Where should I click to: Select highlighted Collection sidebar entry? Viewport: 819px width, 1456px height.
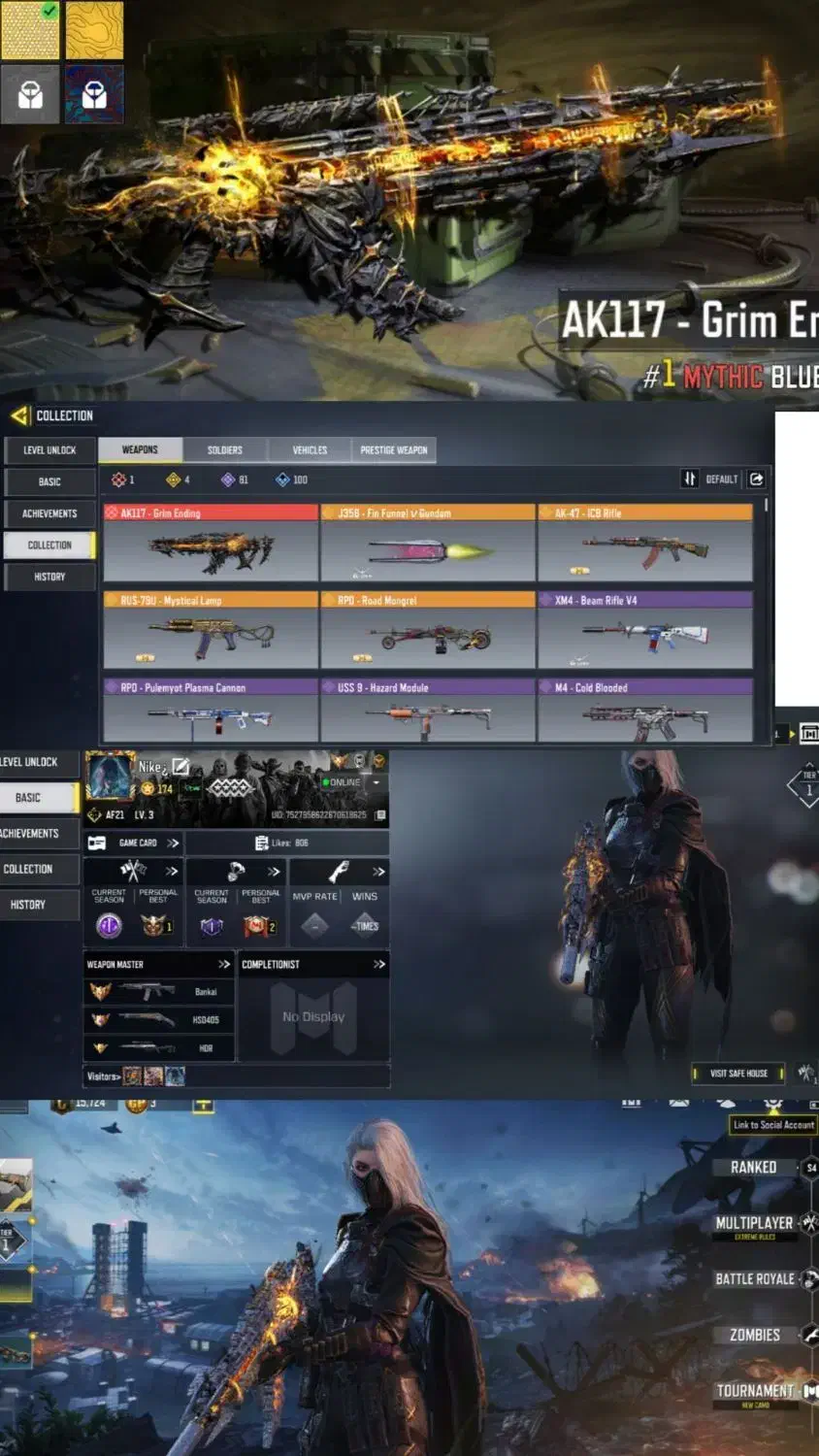[49, 545]
